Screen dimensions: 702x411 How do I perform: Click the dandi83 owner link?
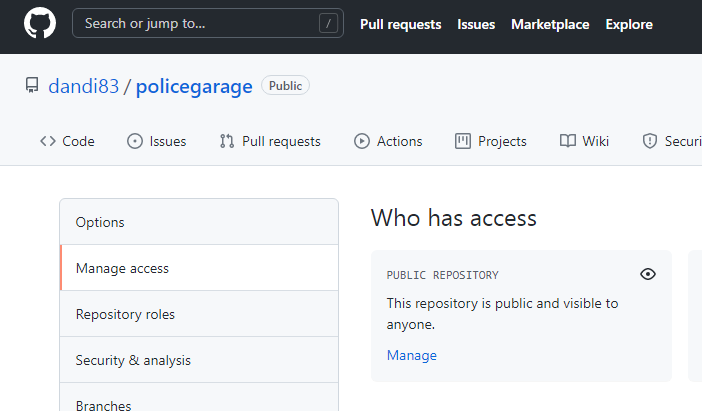point(83,86)
